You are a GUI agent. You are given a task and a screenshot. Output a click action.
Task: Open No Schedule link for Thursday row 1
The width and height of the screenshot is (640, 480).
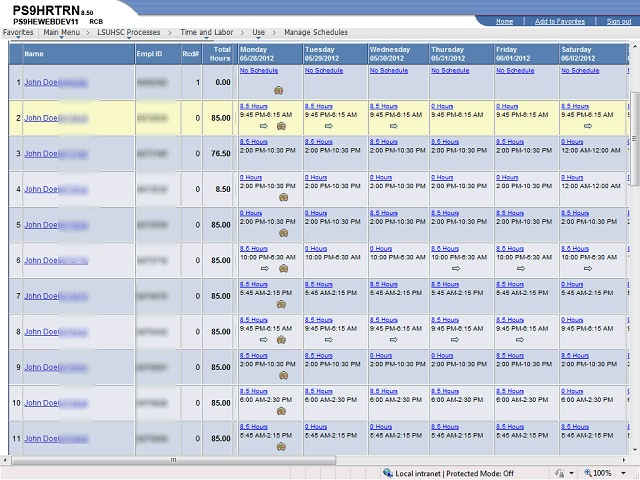click(x=450, y=70)
